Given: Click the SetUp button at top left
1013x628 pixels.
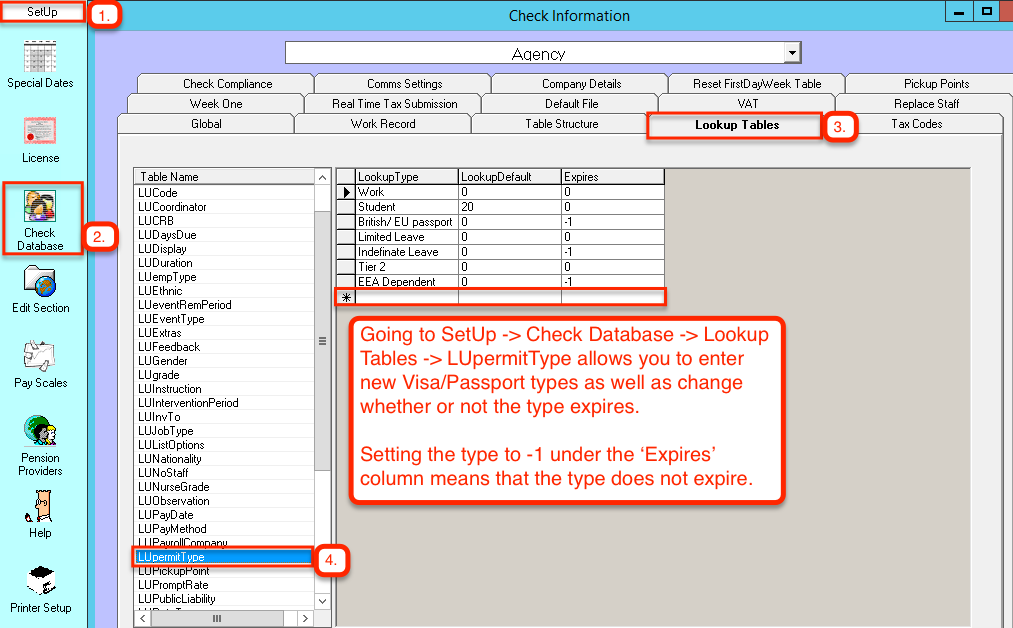Looking at the screenshot, I should pos(42,11).
